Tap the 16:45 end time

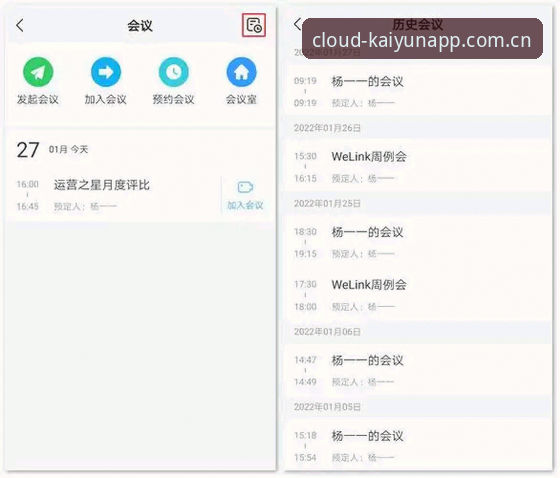coord(28,206)
